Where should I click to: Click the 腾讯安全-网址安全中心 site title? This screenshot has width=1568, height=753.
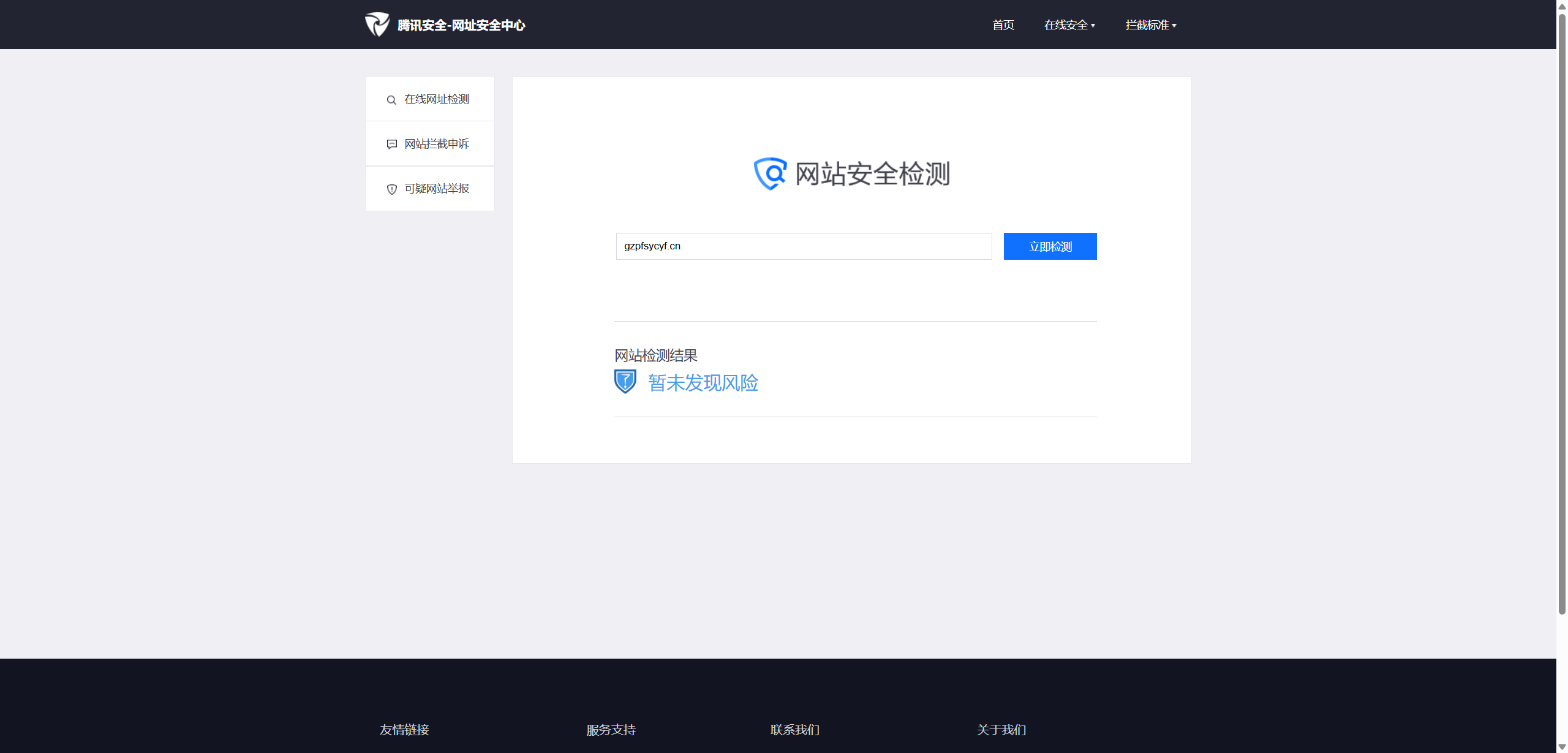coord(461,25)
